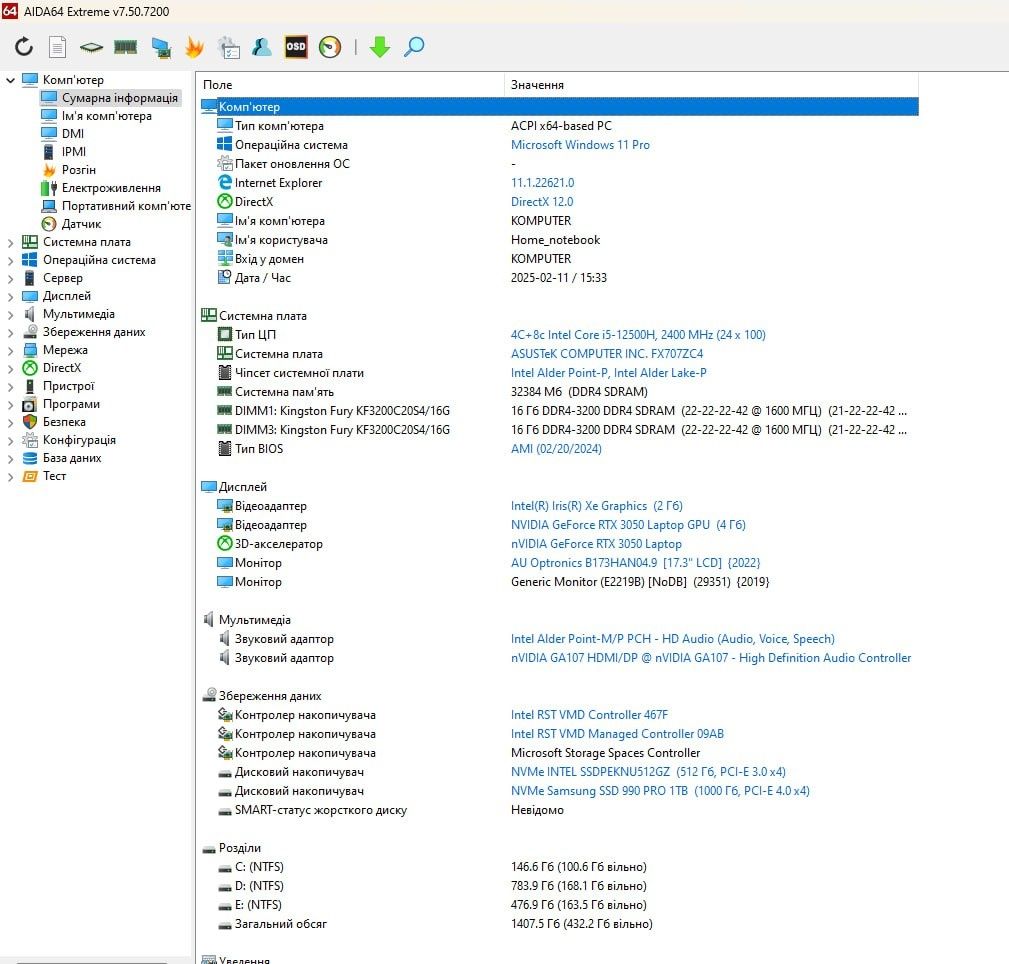Expand the Дисплей tree node
The height and width of the screenshot is (964, 1009).
coord(10,297)
